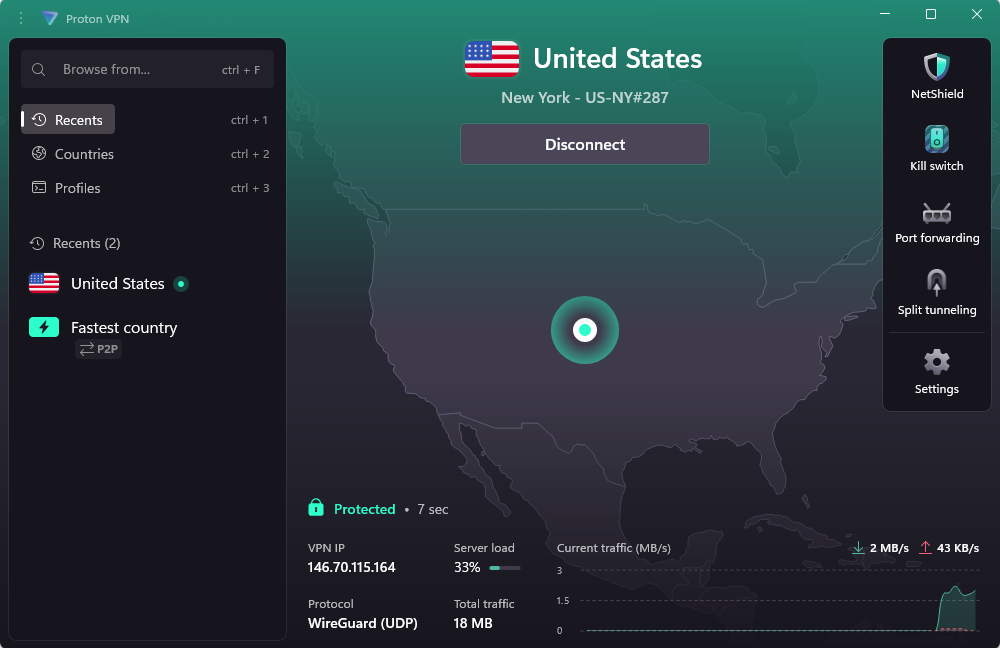Click the Disconnect button
Screen dimensions: 1000x648
click(x=584, y=144)
